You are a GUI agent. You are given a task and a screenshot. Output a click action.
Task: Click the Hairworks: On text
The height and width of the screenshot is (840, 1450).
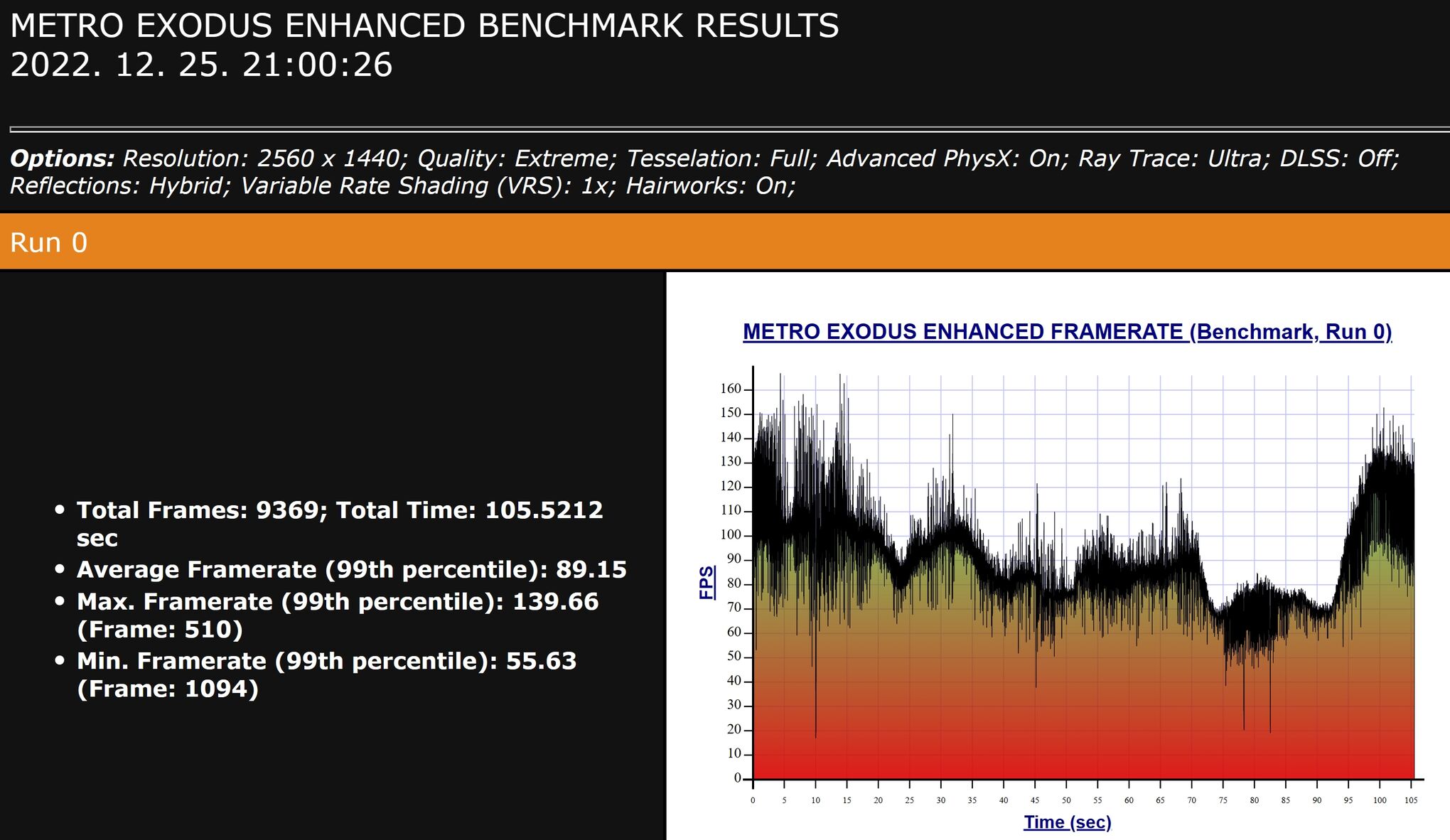[711, 185]
